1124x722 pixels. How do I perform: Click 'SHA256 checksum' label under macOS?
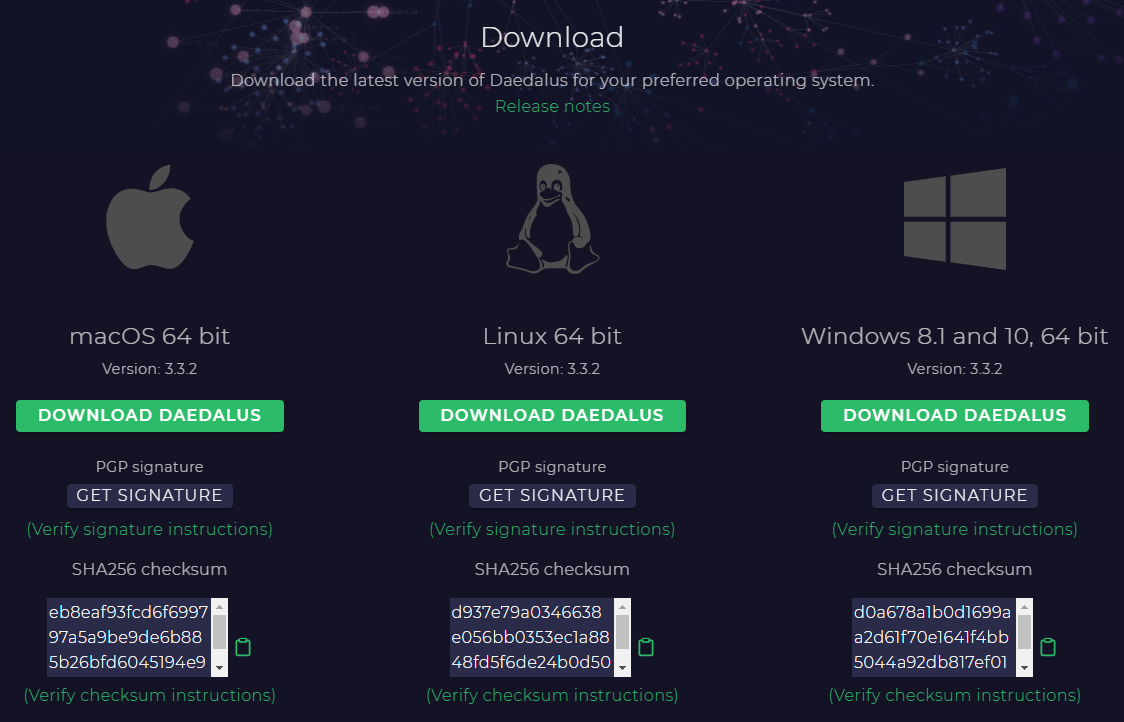[150, 569]
